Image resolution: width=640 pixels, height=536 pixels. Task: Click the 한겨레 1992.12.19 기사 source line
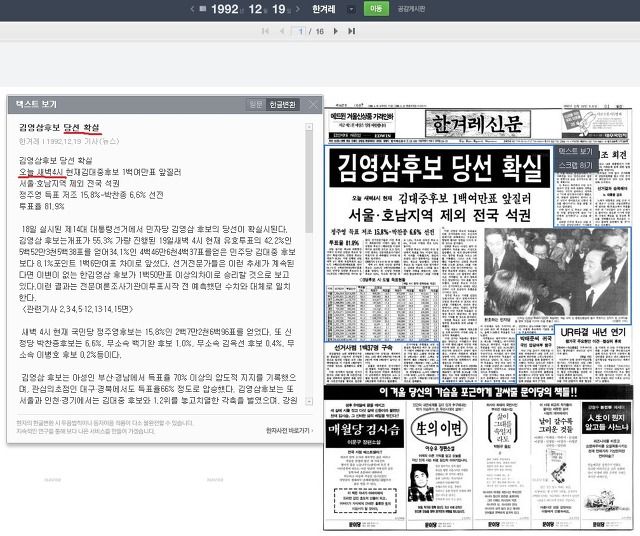[x=69, y=141]
